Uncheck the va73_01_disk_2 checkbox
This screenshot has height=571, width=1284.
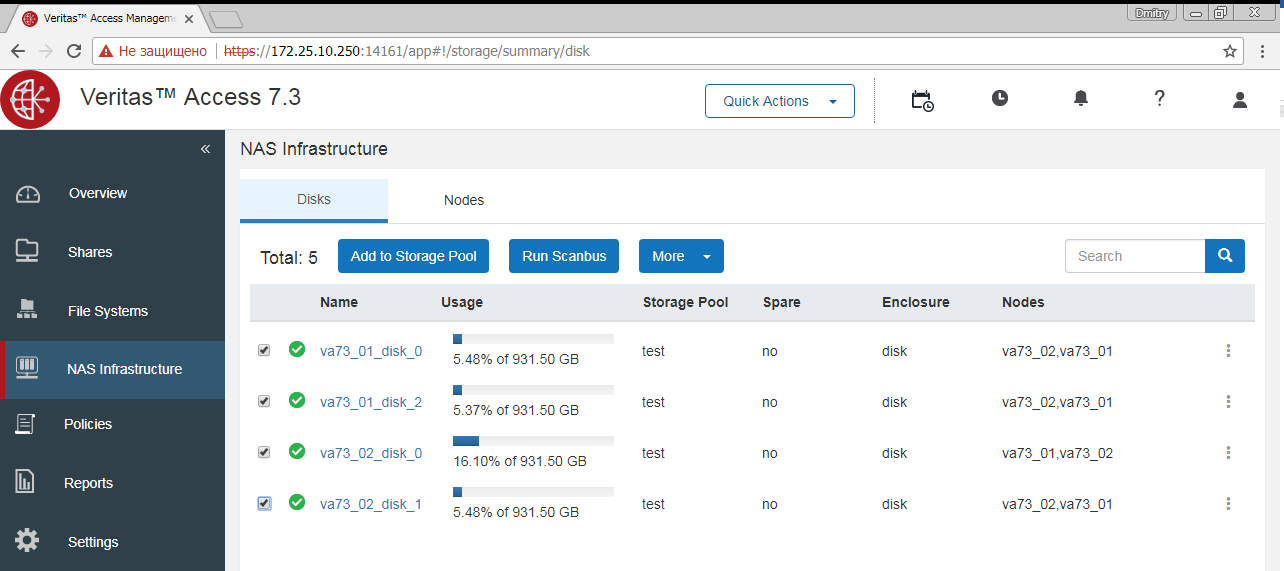(264, 401)
